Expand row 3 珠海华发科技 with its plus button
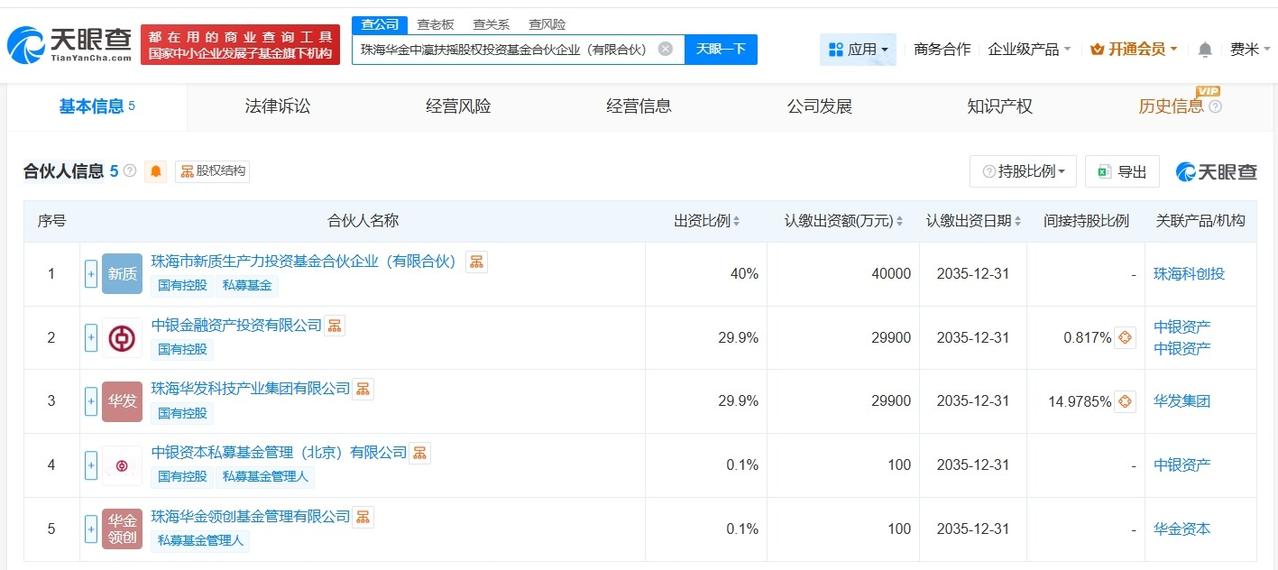The width and height of the screenshot is (1278, 570). (91, 401)
